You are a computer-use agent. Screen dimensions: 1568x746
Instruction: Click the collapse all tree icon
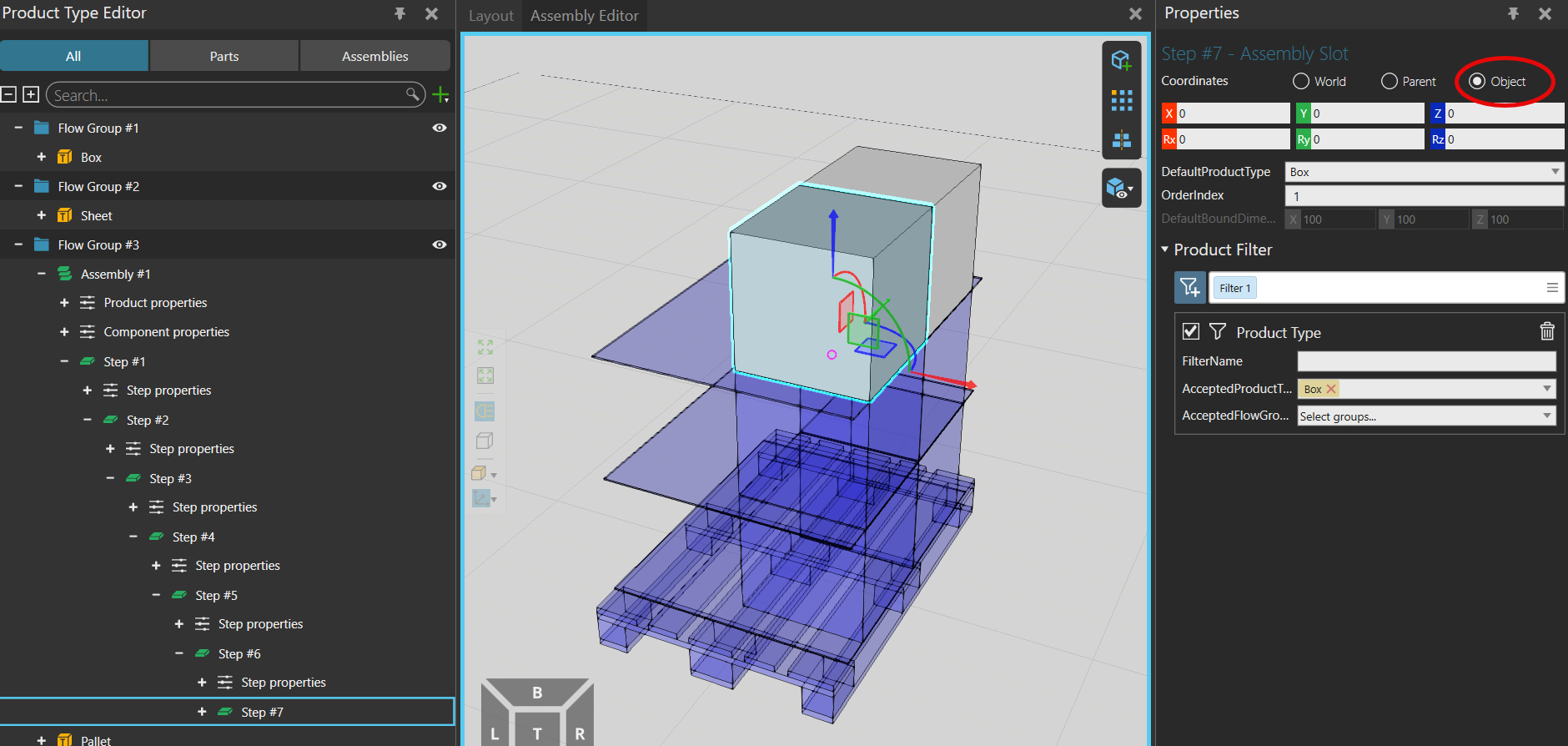9,94
